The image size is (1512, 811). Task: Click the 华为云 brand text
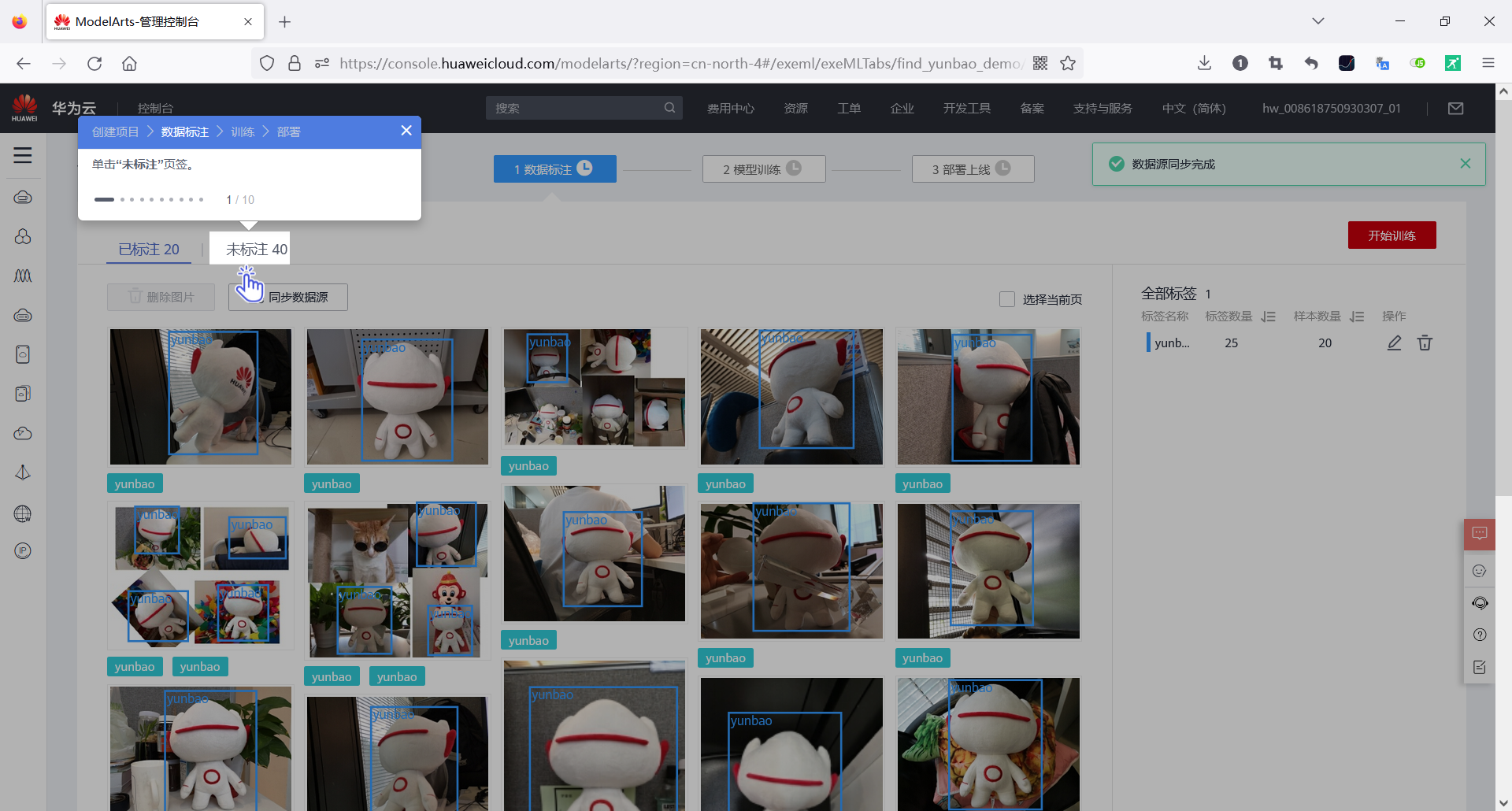coord(74,108)
